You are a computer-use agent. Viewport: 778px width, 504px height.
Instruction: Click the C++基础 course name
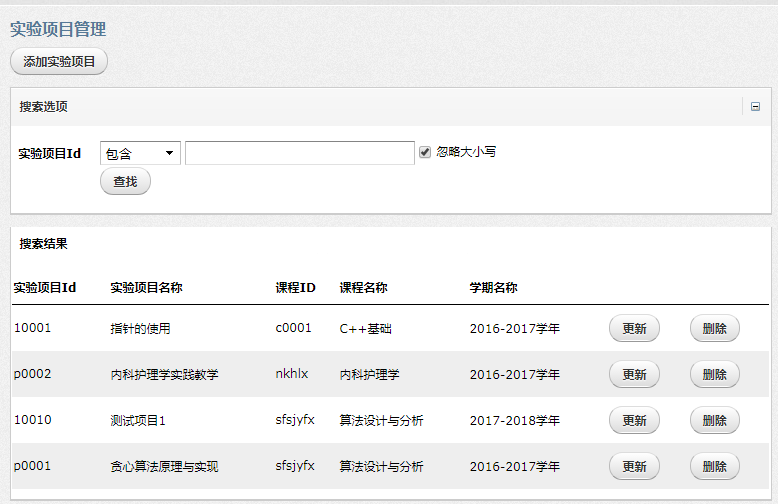[366, 328]
